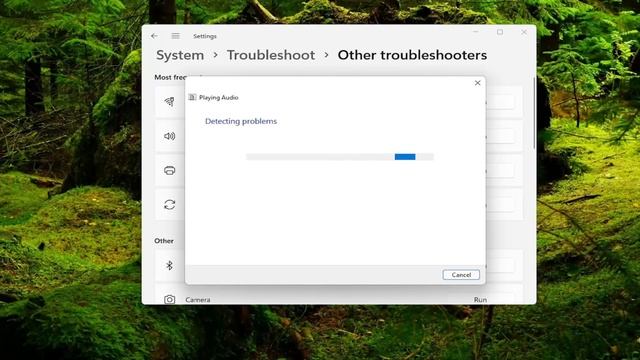The height and width of the screenshot is (360, 640).
Task: Click the Printer troubleshooter icon
Action: (169, 170)
